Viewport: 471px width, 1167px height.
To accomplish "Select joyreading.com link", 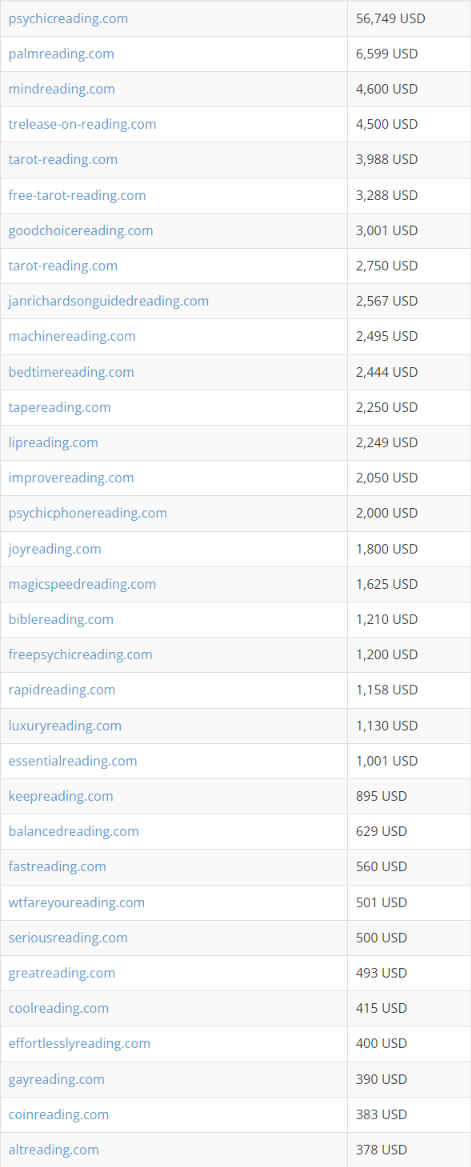I will (54, 549).
